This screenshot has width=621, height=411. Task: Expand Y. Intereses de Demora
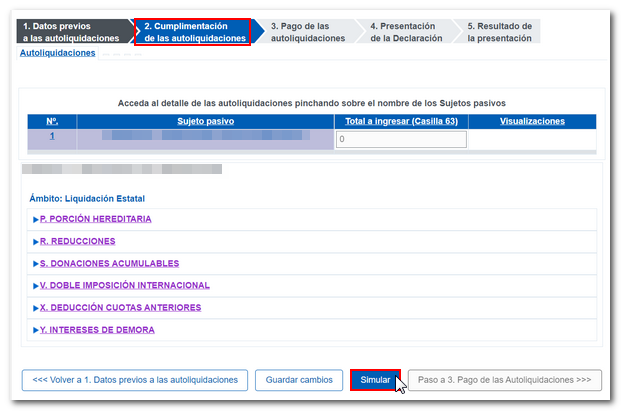[97, 329]
